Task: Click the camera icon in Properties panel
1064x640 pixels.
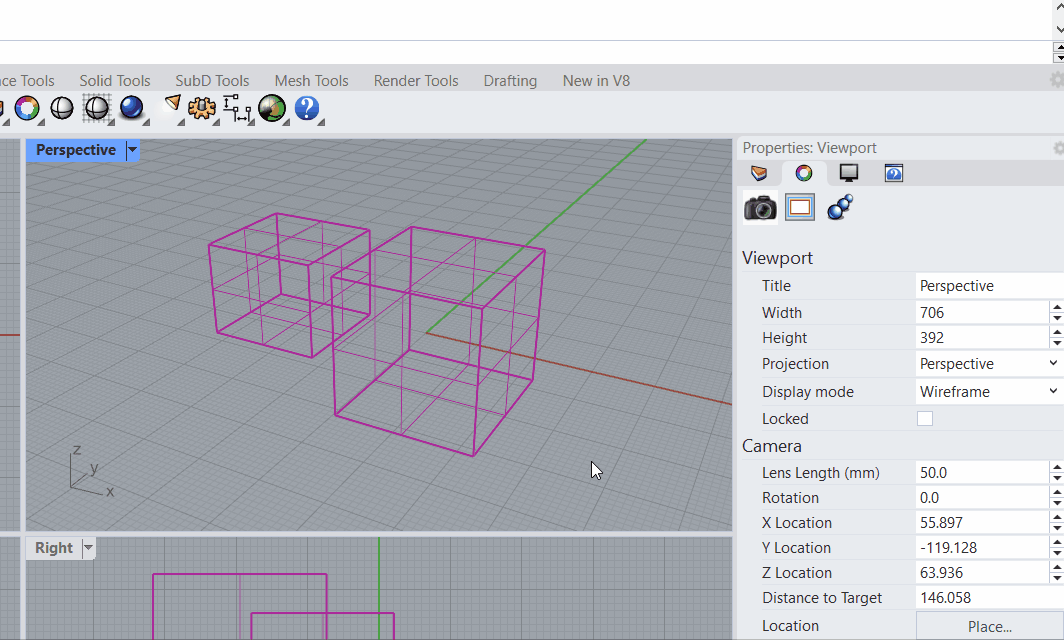Action: pyautogui.click(x=760, y=207)
